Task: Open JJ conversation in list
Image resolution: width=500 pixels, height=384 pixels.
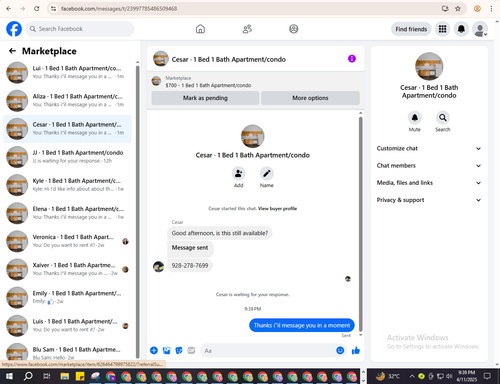Action: [x=67, y=157]
